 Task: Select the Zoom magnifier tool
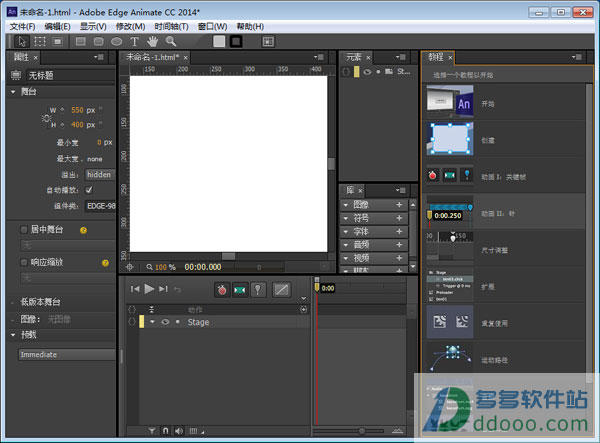(171, 41)
